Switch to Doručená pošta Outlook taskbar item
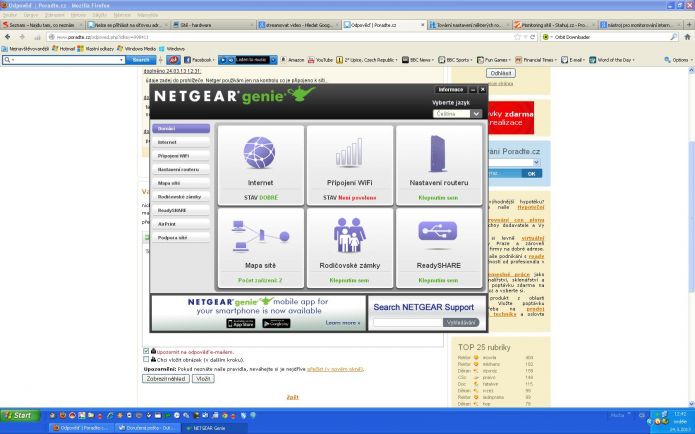The height and width of the screenshot is (434, 695). pyautogui.click(x=147, y=428)
